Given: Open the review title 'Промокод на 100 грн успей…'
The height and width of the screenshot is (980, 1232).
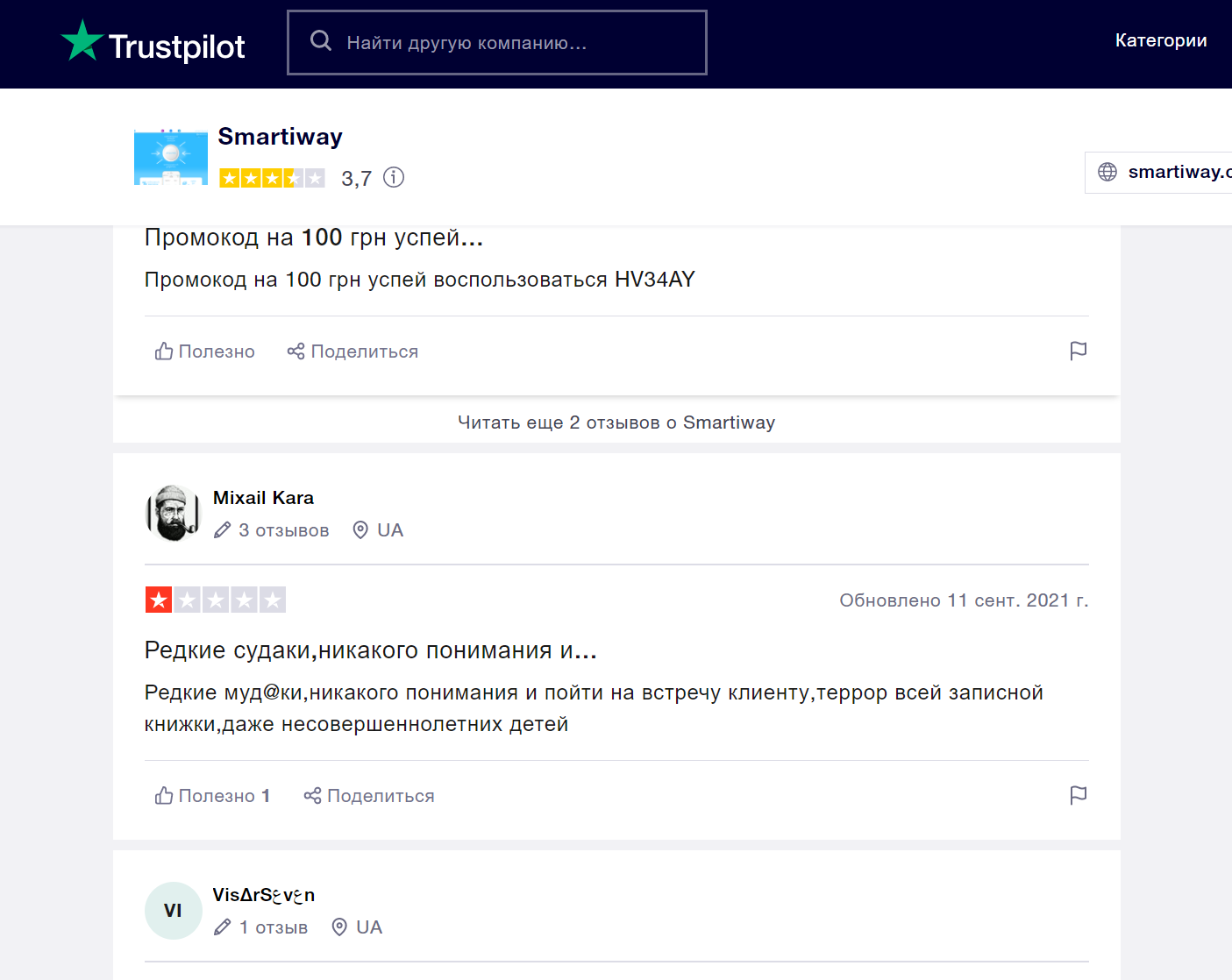Looking at the screenshot, I should click(x=314, y=238).
